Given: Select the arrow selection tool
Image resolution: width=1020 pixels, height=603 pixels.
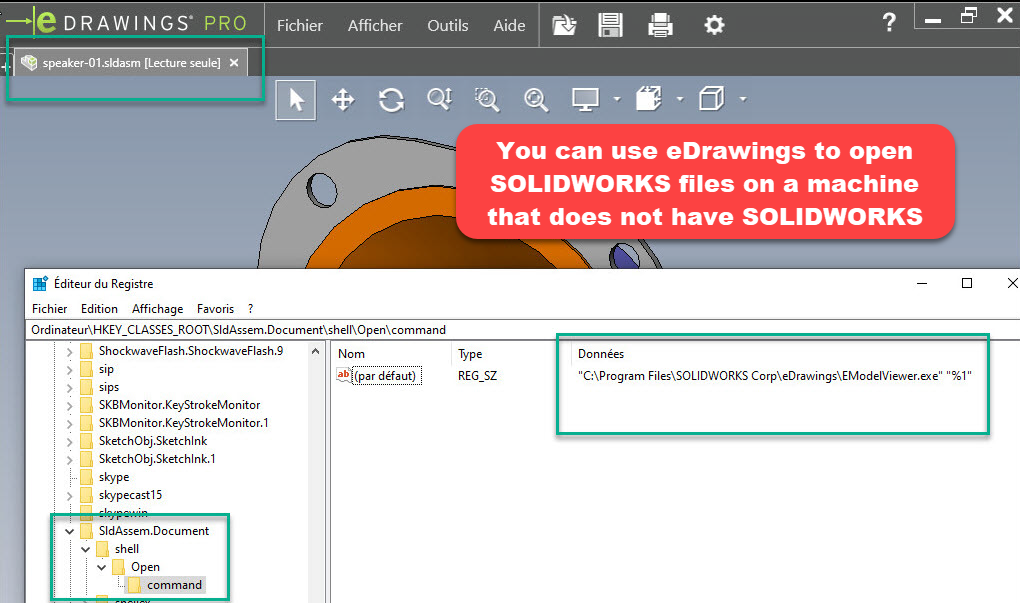Looking at the screenshot, I should point(296,99).
